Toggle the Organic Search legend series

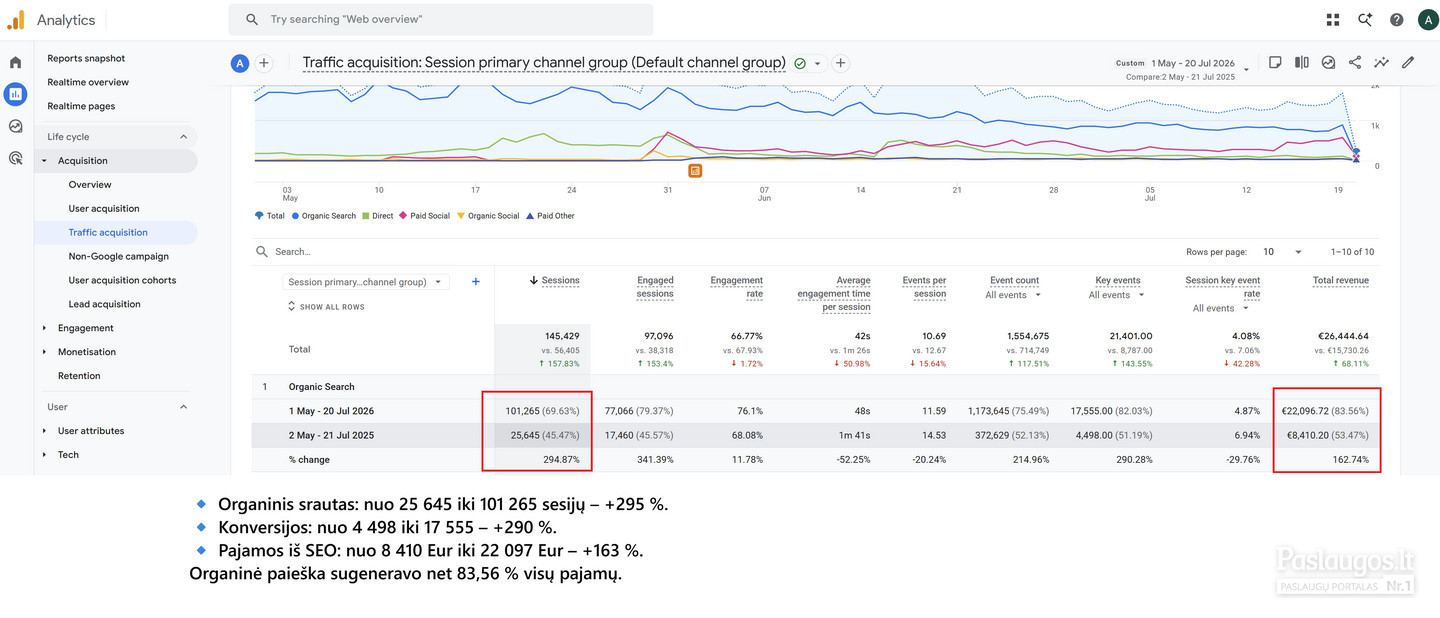pos(324,216)
